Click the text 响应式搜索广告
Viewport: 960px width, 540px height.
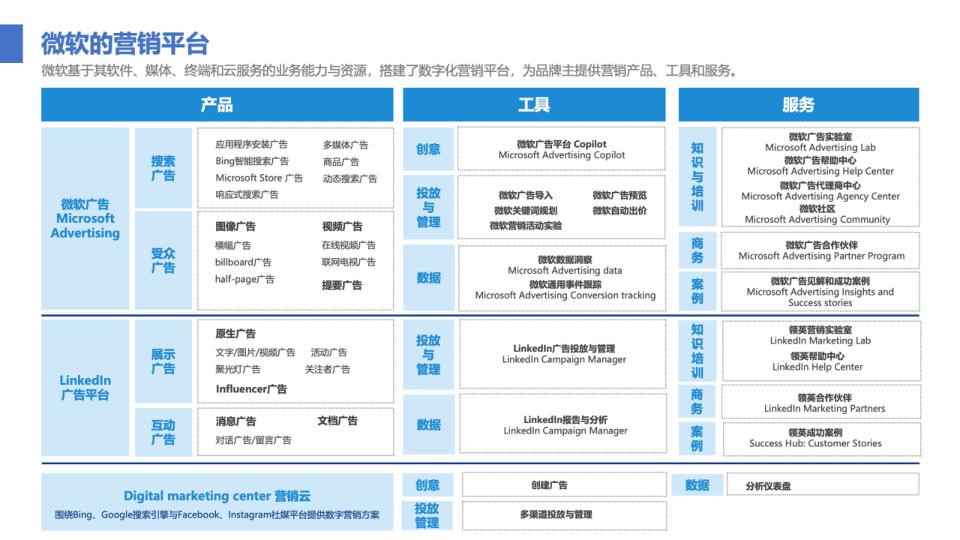pos(247,195)
